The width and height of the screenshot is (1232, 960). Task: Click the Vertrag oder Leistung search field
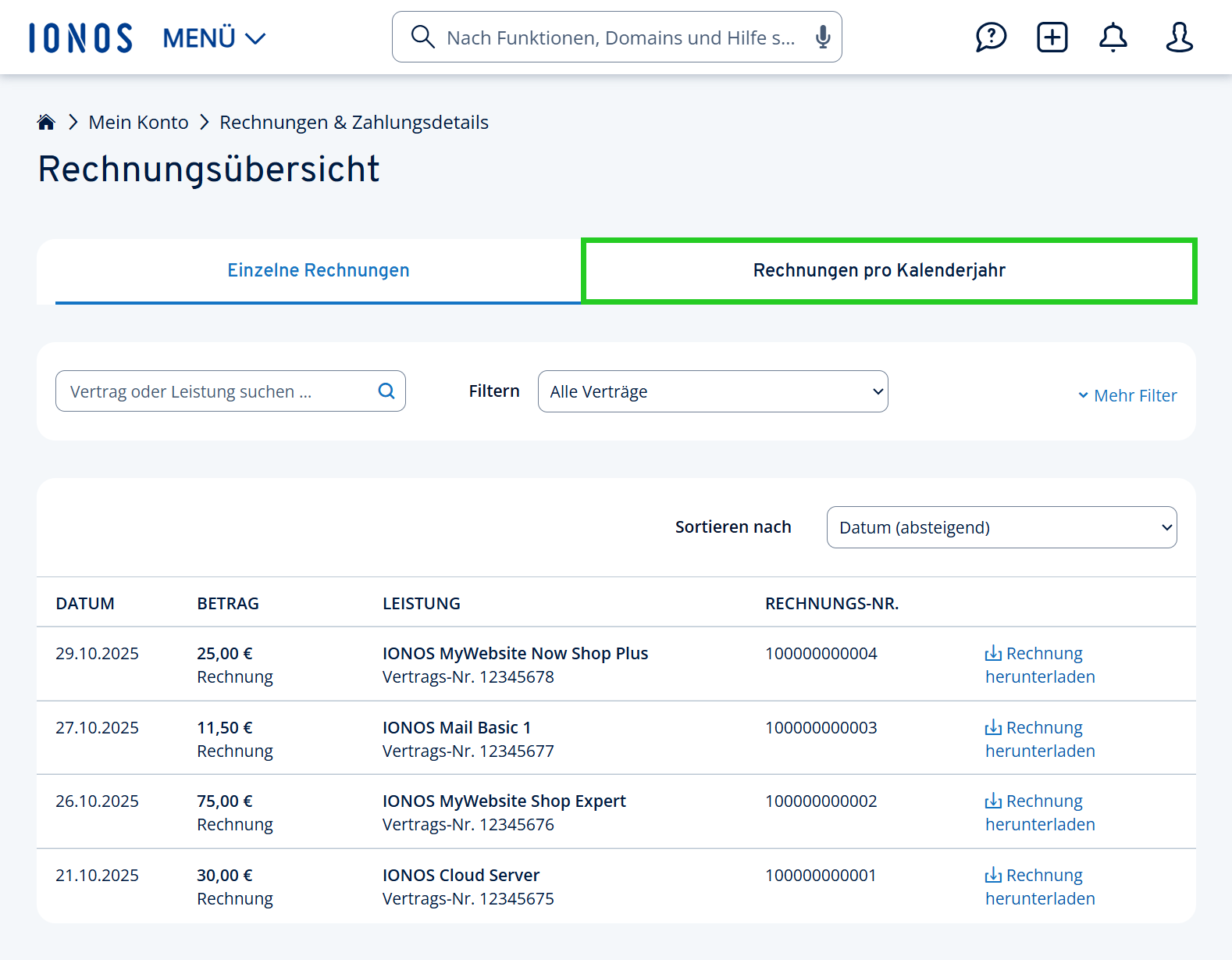coord(230,391)
